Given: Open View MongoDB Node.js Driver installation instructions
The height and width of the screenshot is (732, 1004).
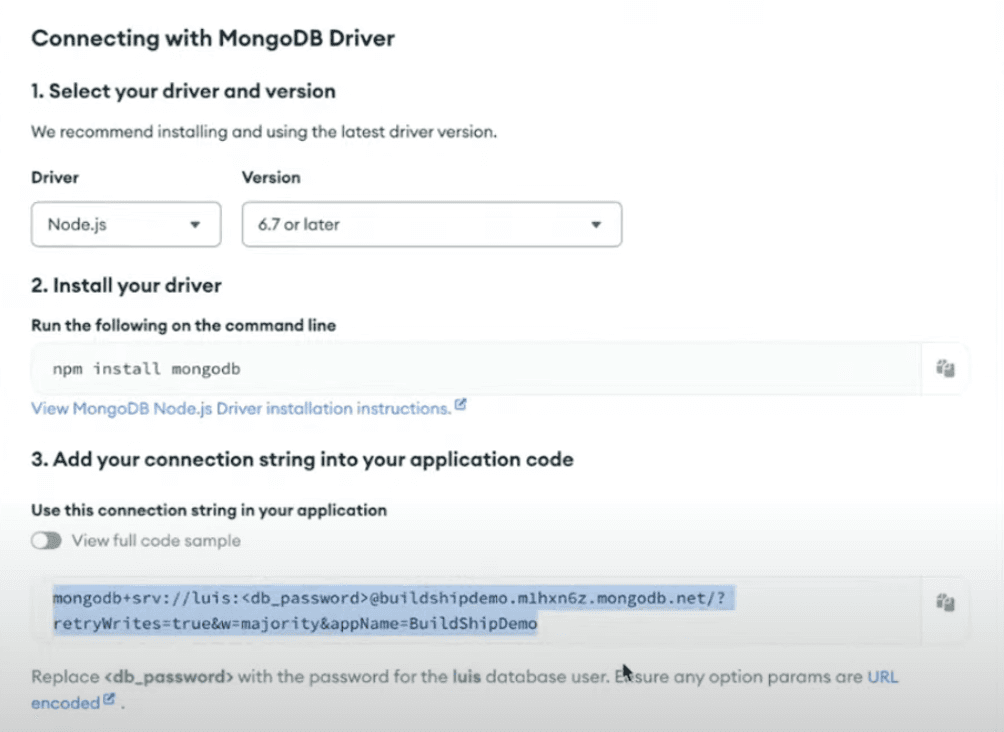Looking at the screenshot, I should pyautogui.click(x=241, y=409).
